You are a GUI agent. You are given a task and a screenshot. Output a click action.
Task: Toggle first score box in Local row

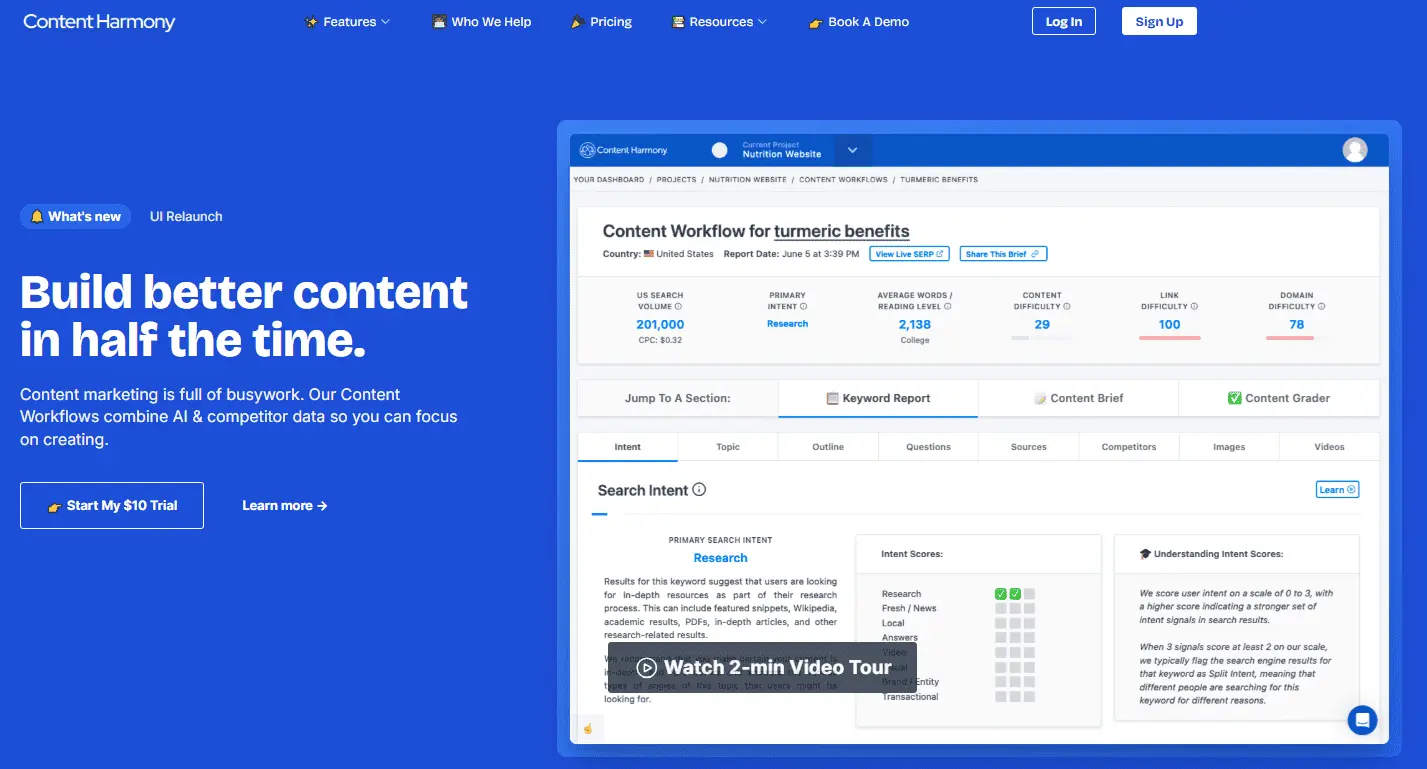(x=1000, y=623)
